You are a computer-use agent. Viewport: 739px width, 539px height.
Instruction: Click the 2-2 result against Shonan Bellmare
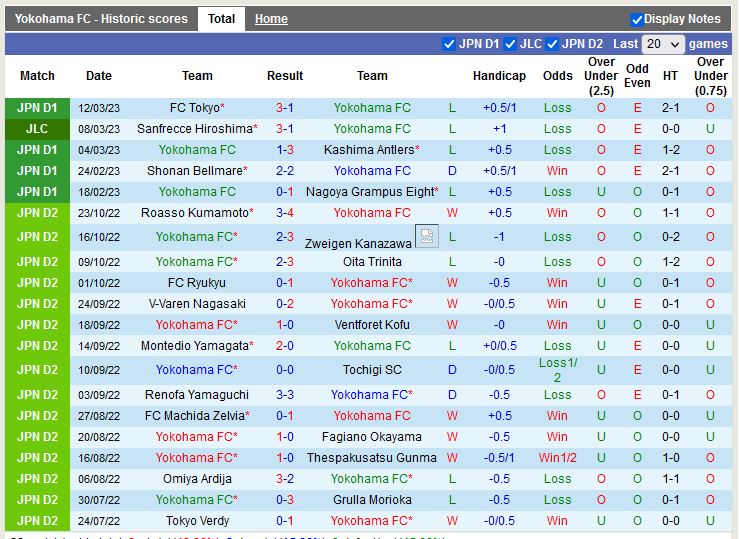[x=285, y=171]
